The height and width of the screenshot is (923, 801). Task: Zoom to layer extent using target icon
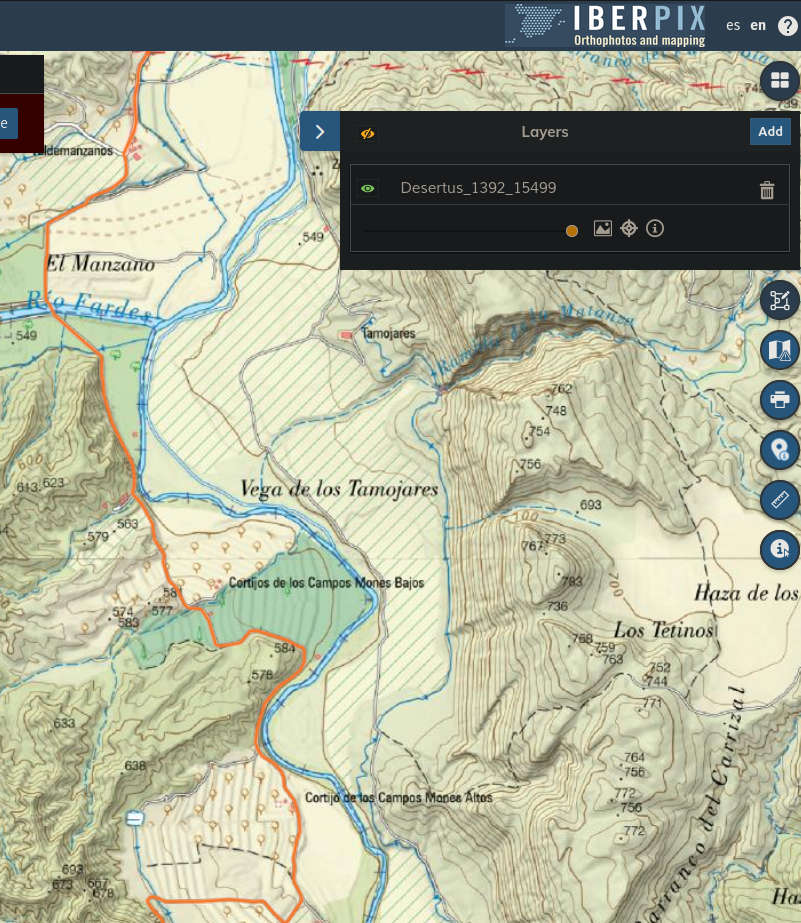(x=629, y=228)
